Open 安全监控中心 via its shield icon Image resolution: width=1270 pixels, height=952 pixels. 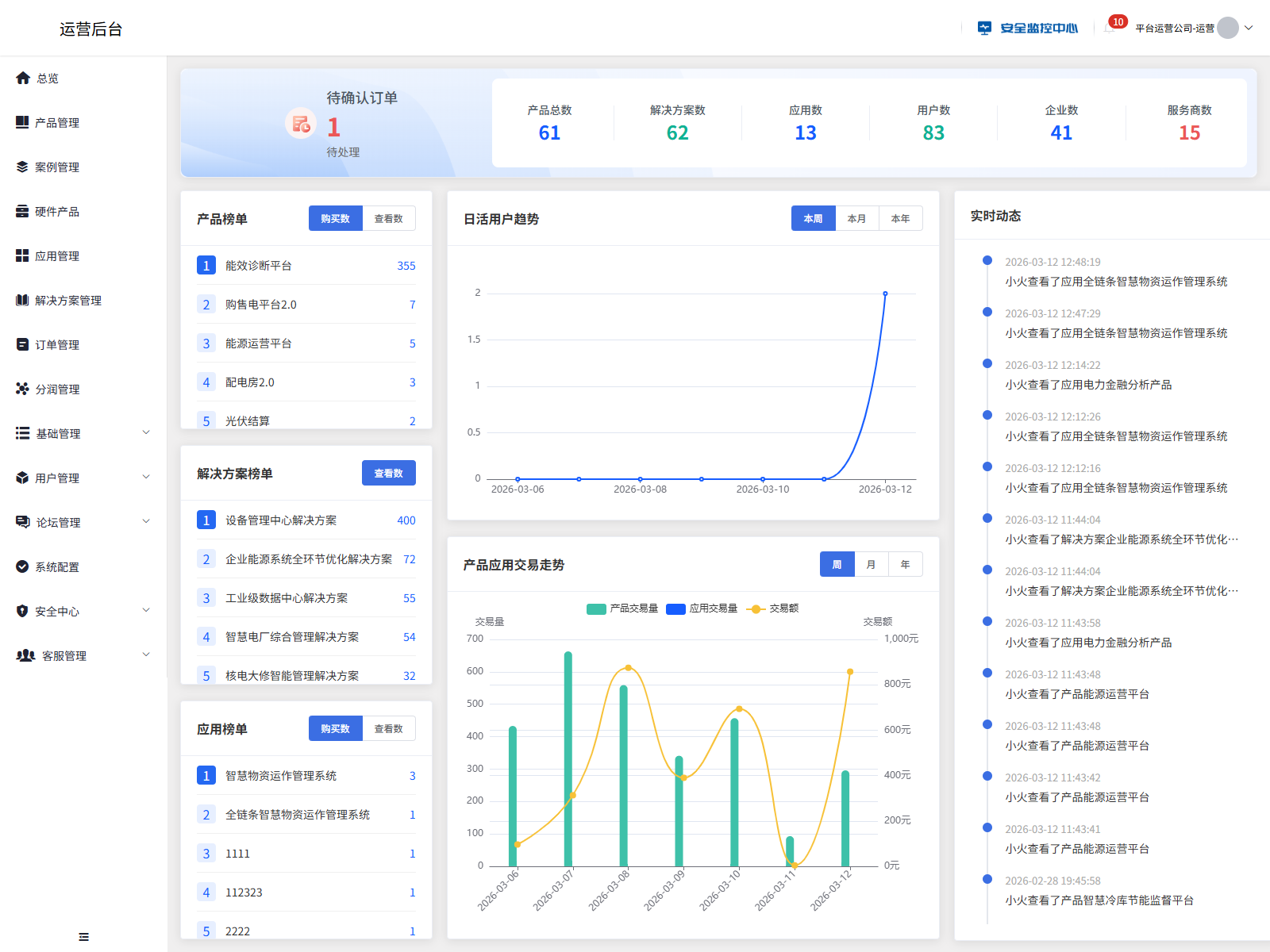point(984,27)
